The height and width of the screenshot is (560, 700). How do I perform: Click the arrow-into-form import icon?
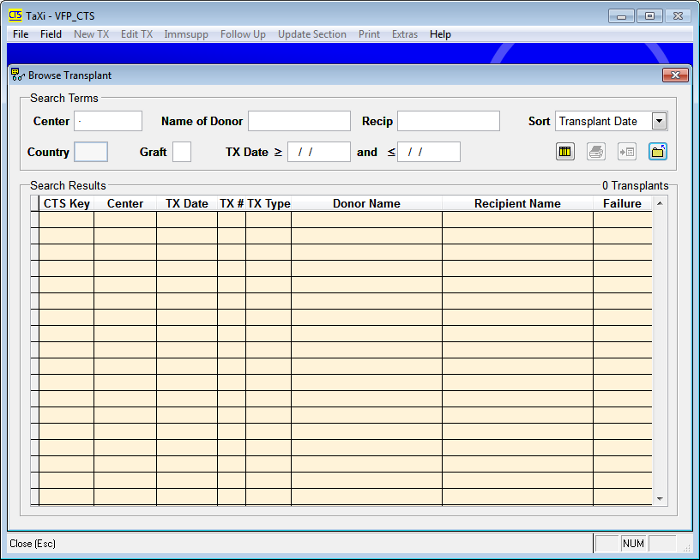(x=627, y=152)
